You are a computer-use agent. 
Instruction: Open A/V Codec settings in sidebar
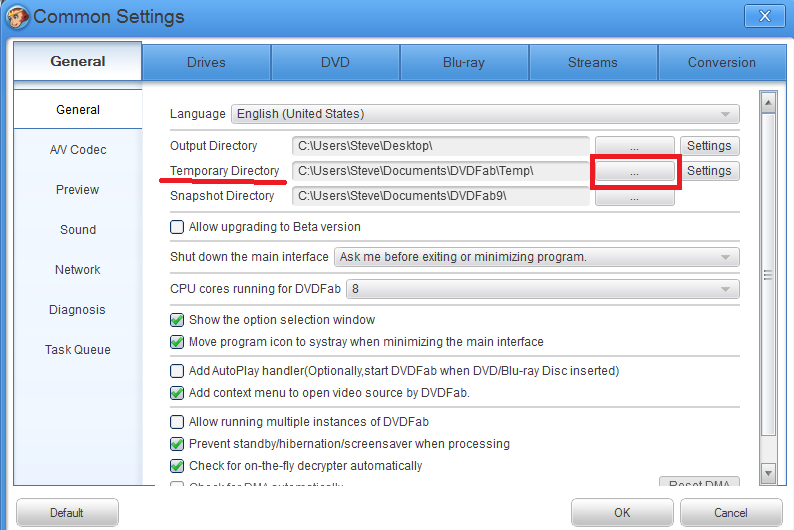pyautogui.click(x=78, y=150)
